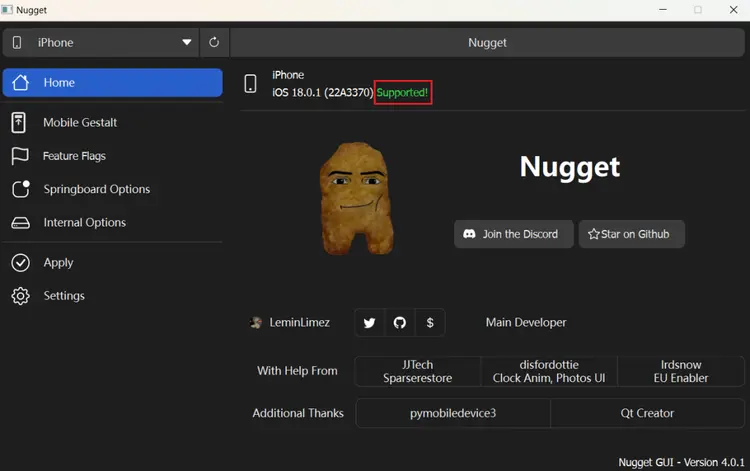Viewport: 750px width, 471px height.
Task: Open the Twitter icon link
Action: pyautogui.click(x=369, y=322)
